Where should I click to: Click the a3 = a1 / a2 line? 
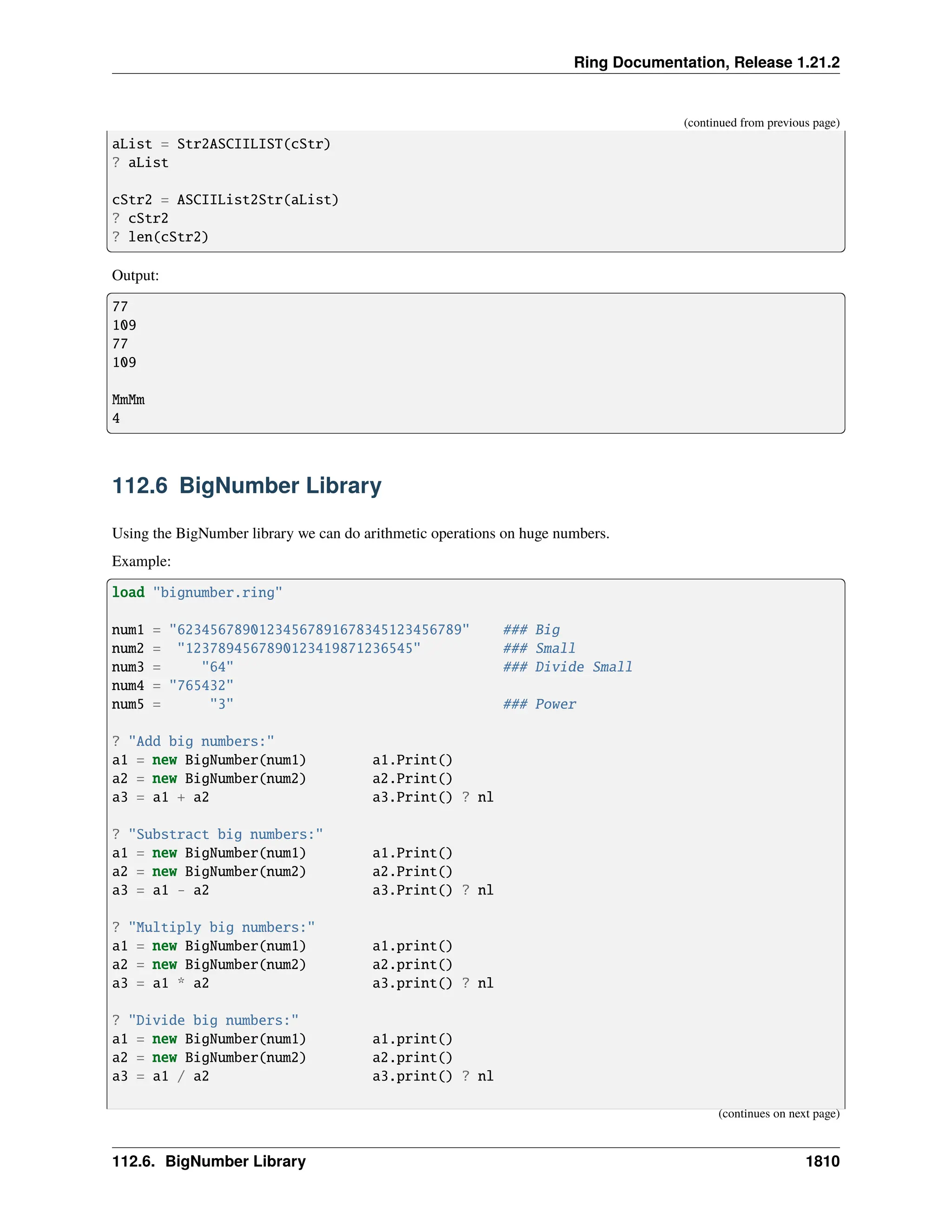pos(161,1076)
